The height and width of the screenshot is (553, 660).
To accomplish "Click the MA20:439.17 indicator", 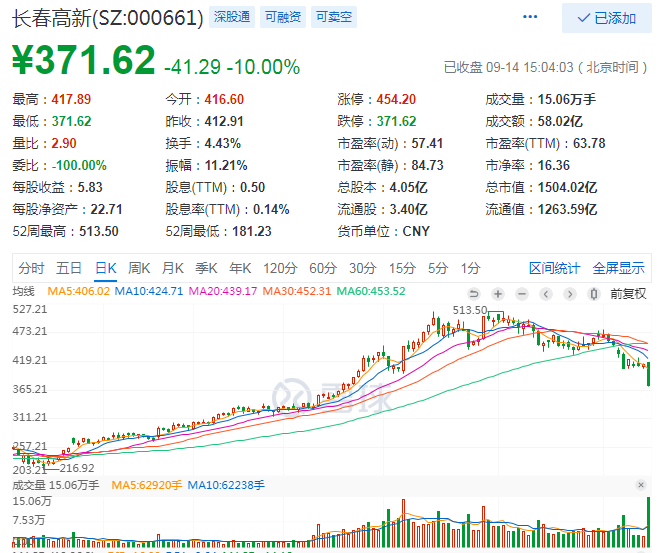I will pyautogui.click(x=223, y=291).
